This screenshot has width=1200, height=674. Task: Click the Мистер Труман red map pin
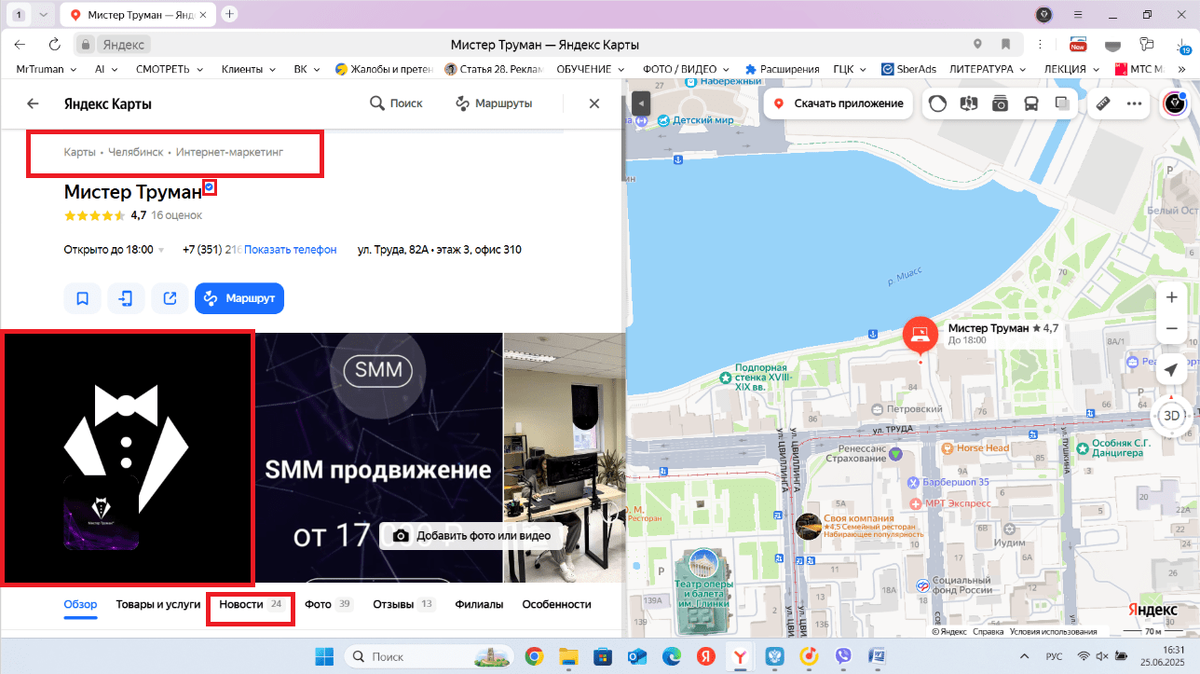pyautogui.click(x=920, y=335)
